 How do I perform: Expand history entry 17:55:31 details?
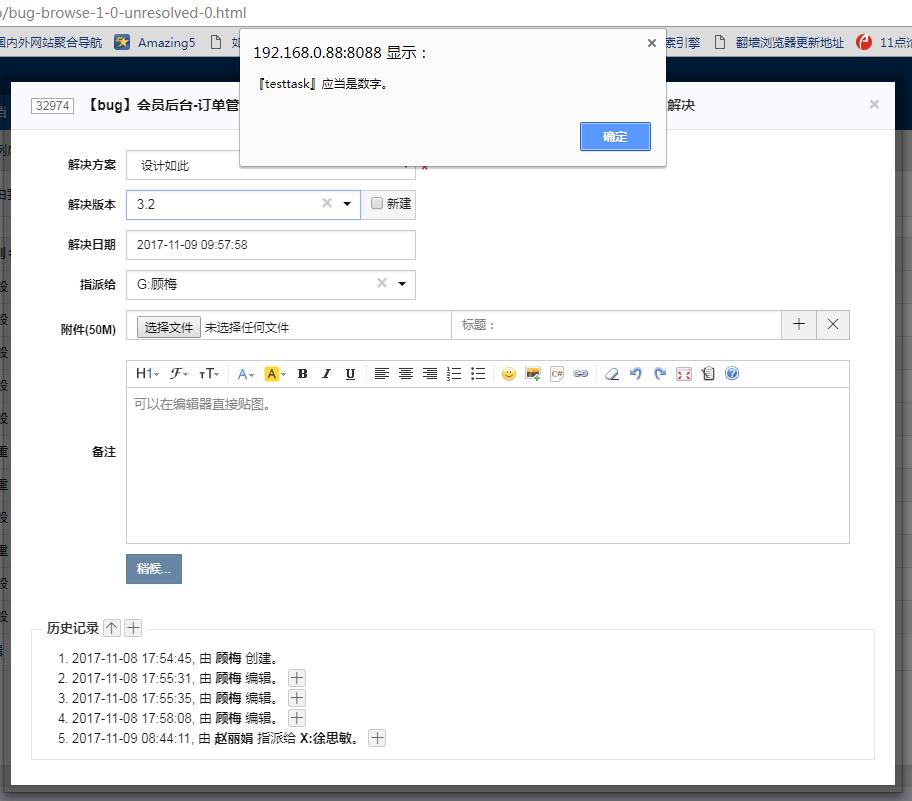[x=297, y=678]
